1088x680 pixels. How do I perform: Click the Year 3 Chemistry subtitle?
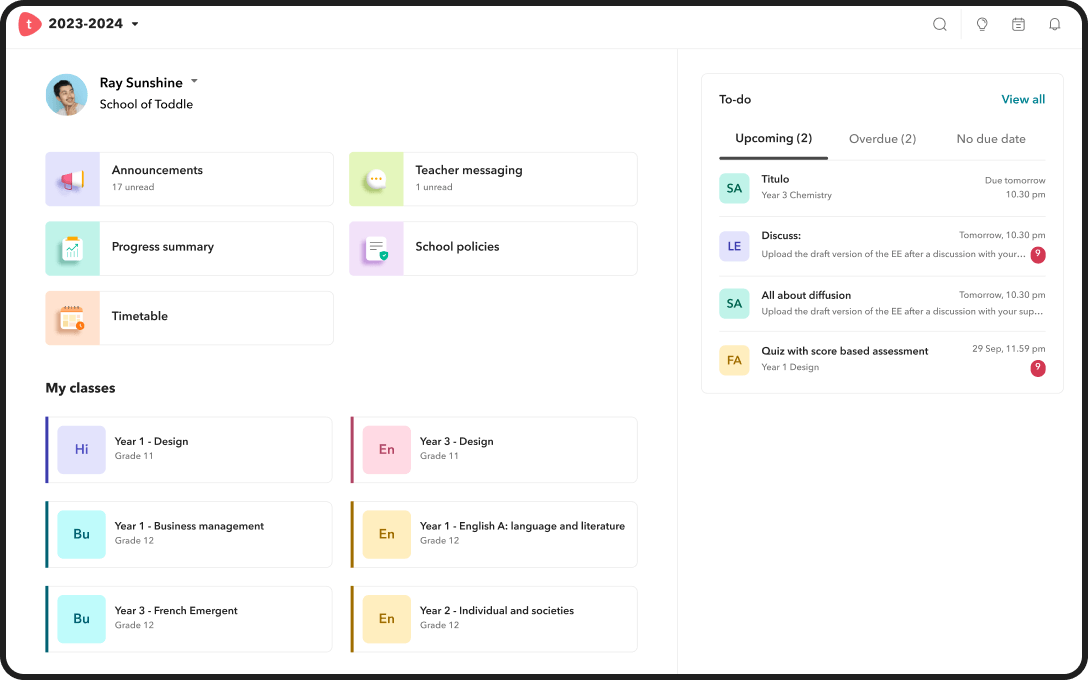click(x=797, y=196)
